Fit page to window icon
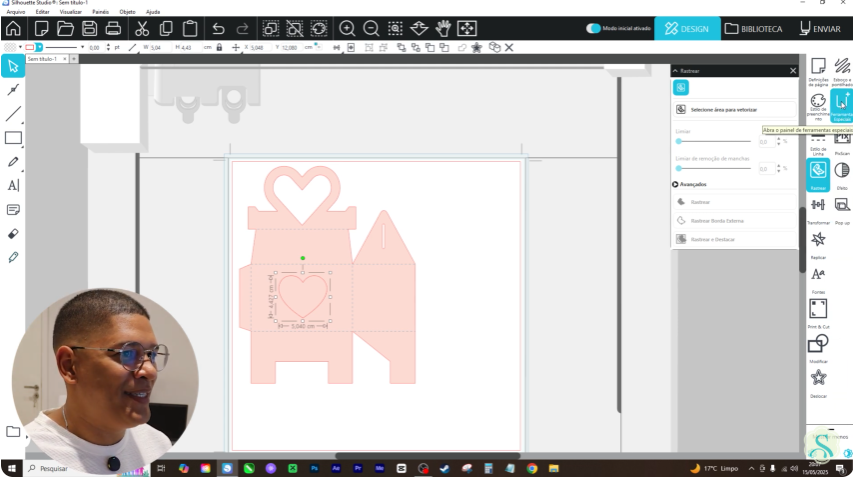 [467, 28]
